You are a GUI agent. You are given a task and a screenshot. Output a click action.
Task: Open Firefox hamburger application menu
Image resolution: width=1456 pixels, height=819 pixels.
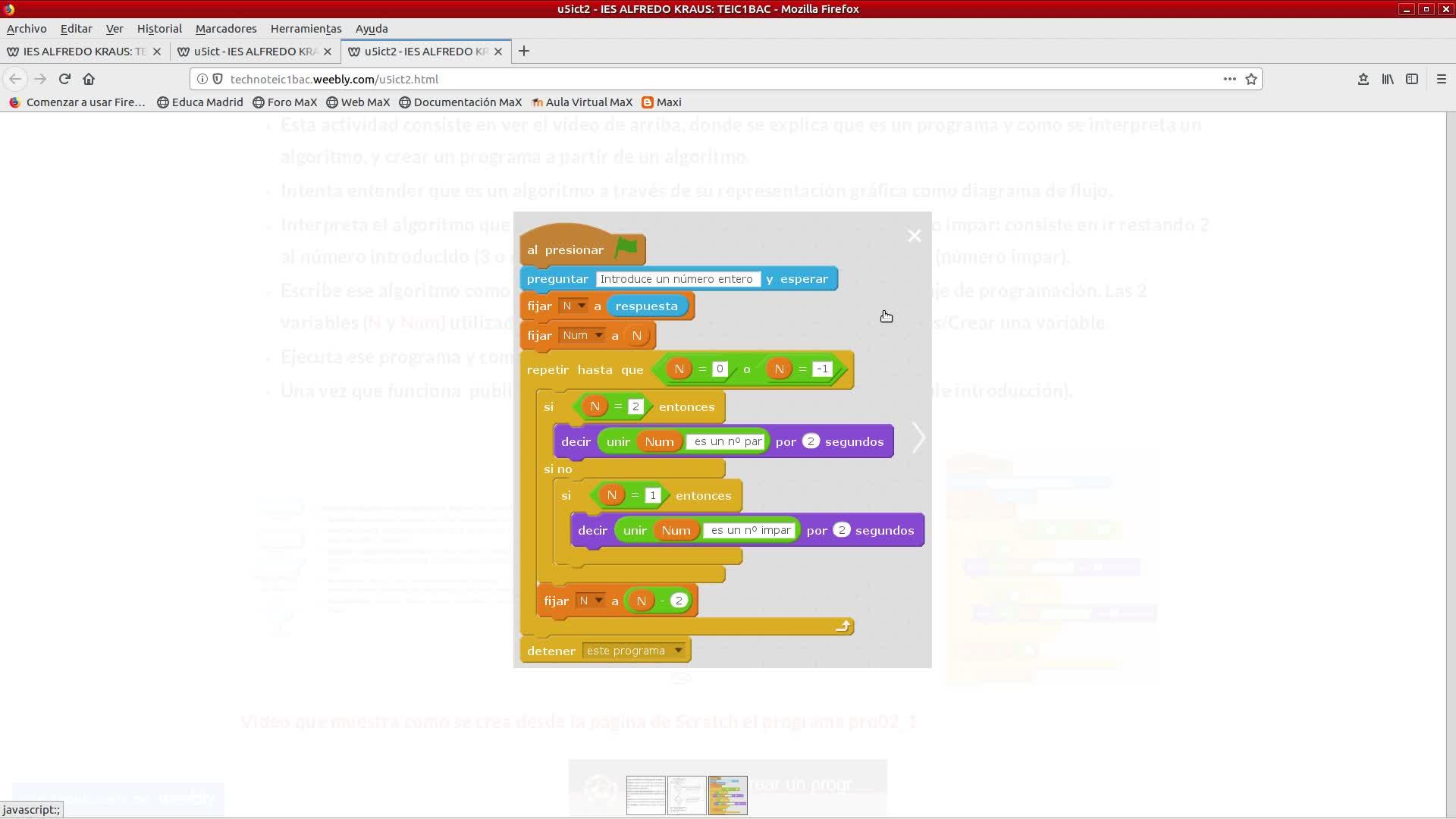[1441, 79]
